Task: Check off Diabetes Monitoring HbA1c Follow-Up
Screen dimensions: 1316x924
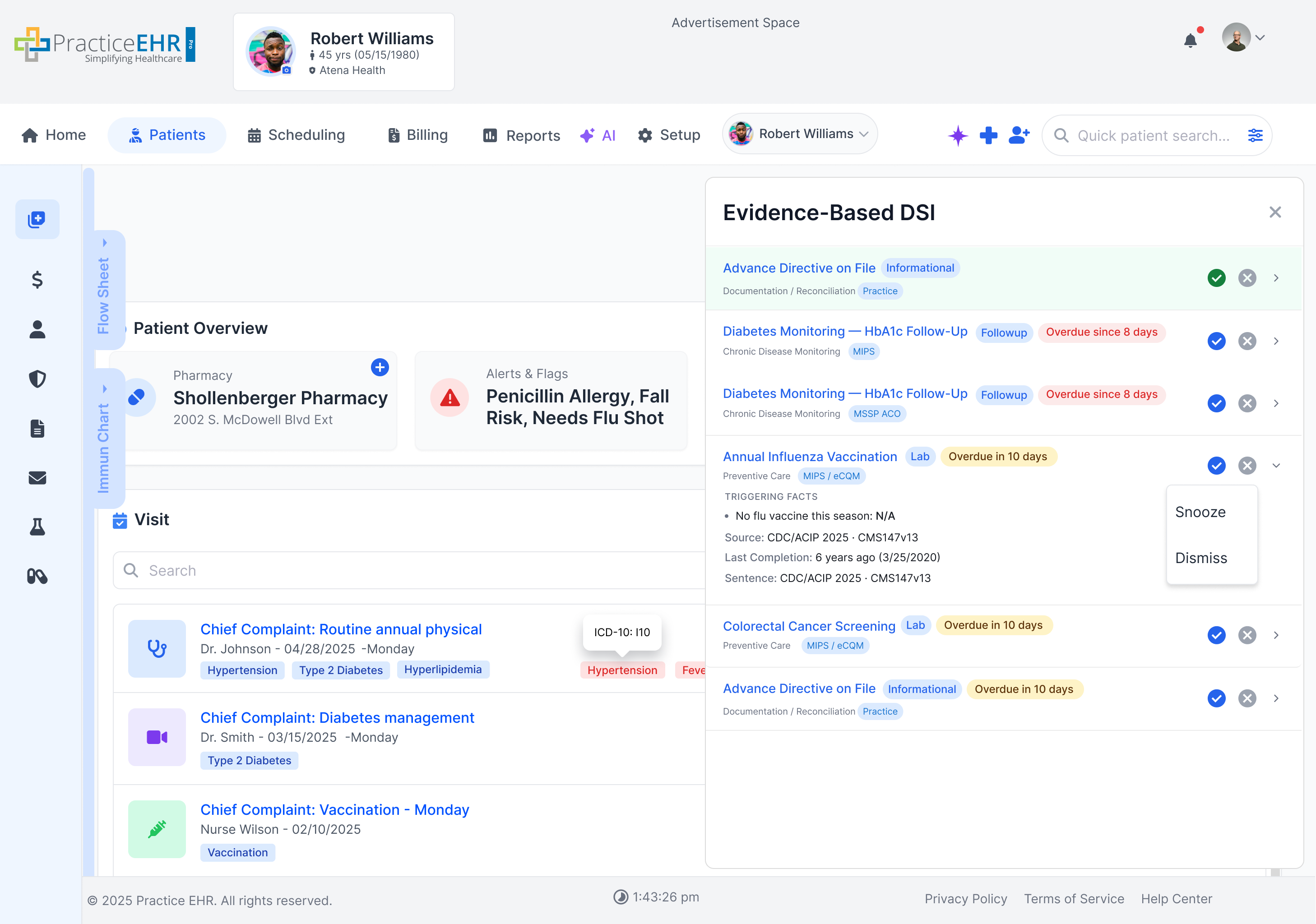Action: [x=1217, y=342]
